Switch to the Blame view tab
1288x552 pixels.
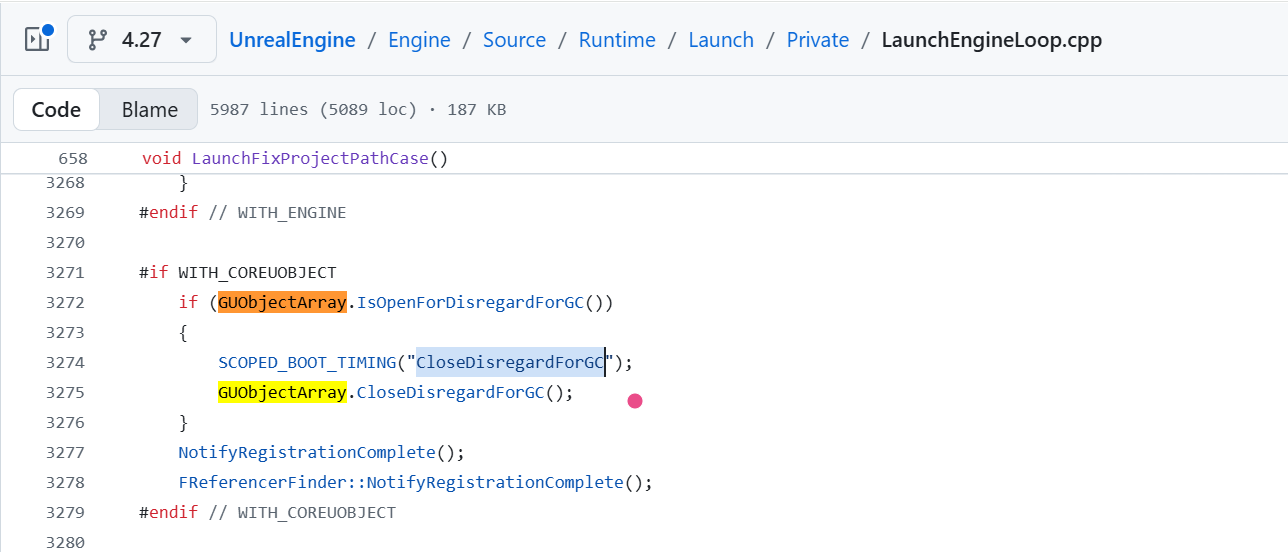tap(149, 110)
